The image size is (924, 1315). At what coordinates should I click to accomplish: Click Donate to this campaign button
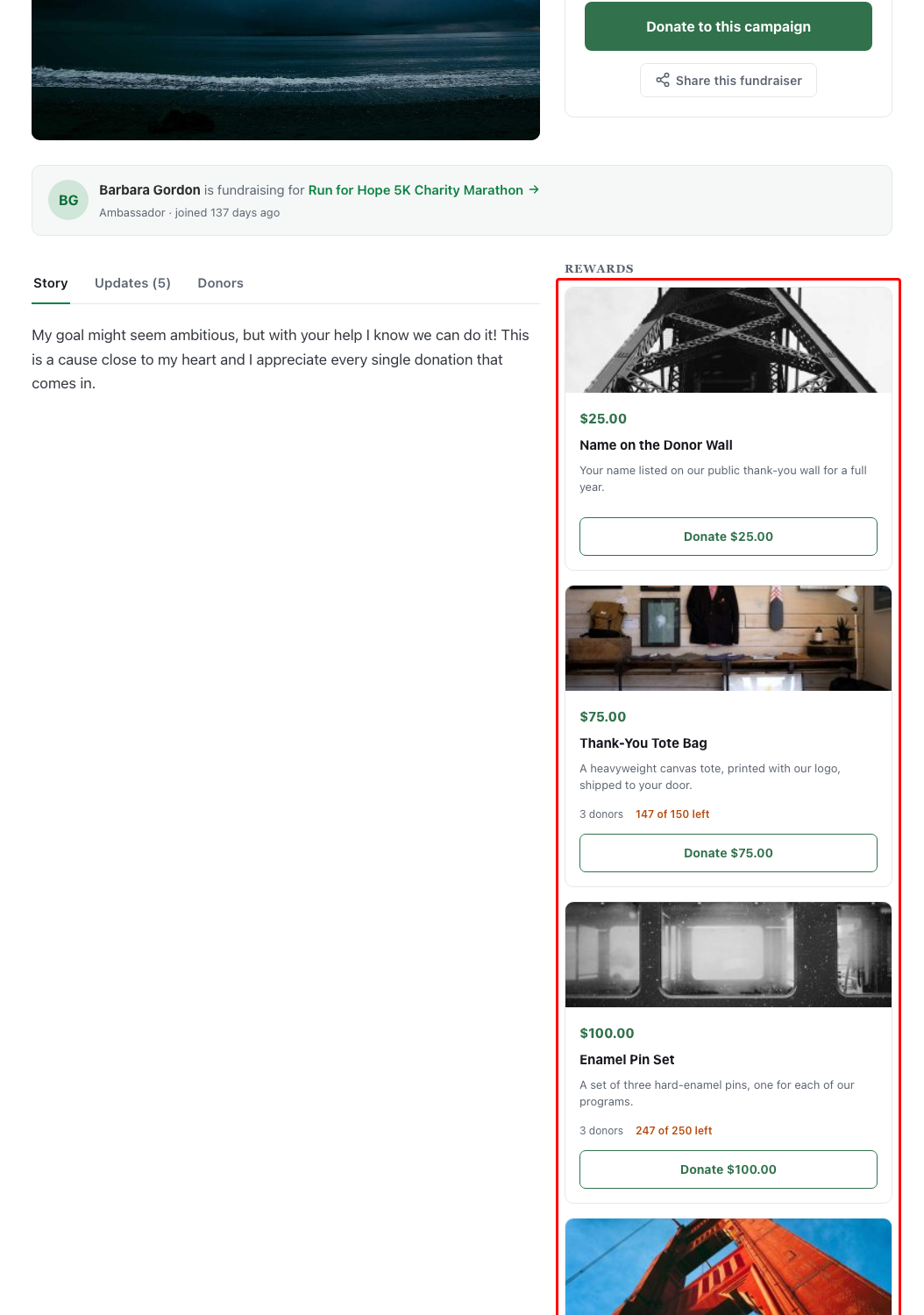pos(729,26)
